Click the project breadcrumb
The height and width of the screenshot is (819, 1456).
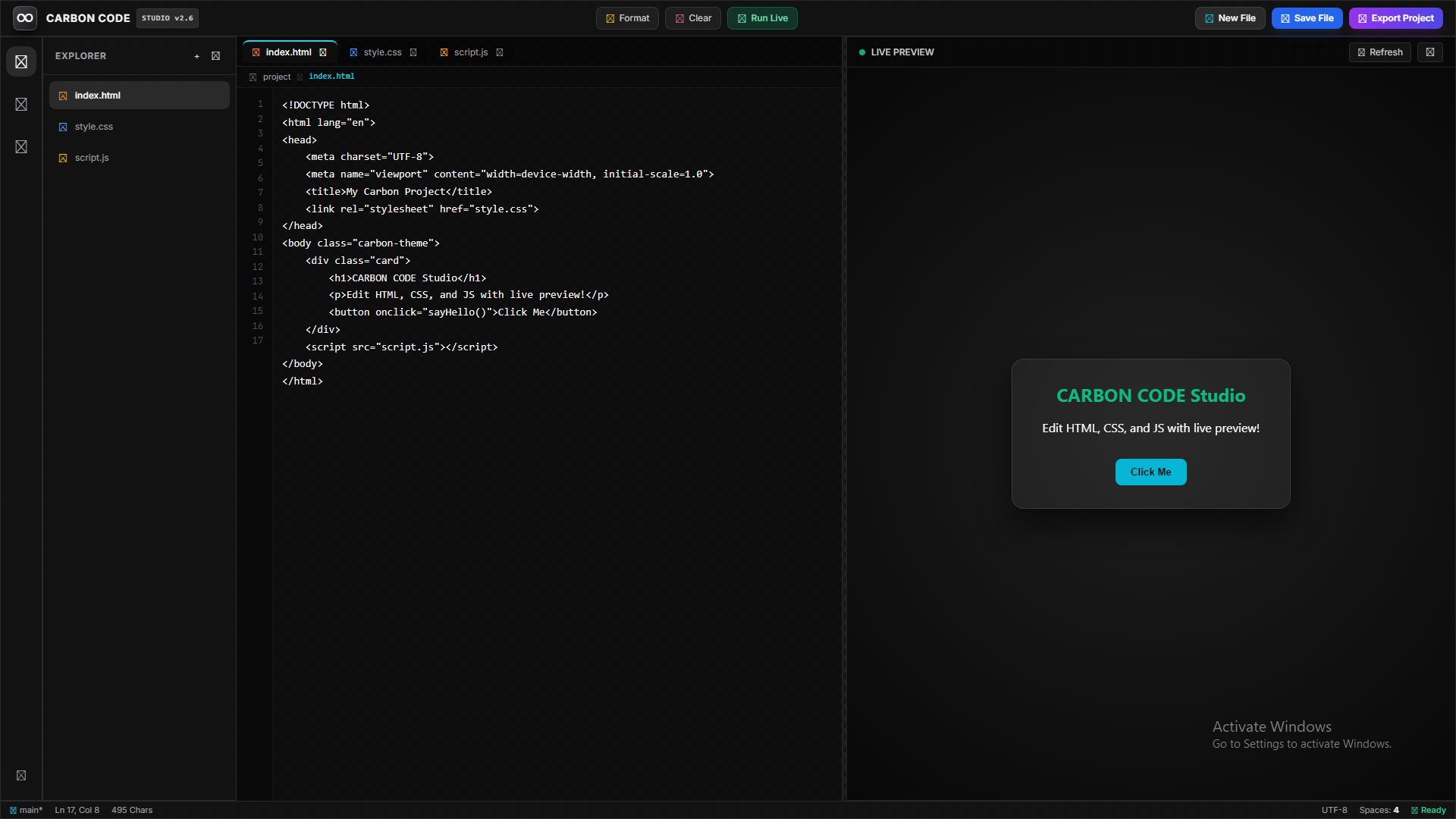[277, 77]
